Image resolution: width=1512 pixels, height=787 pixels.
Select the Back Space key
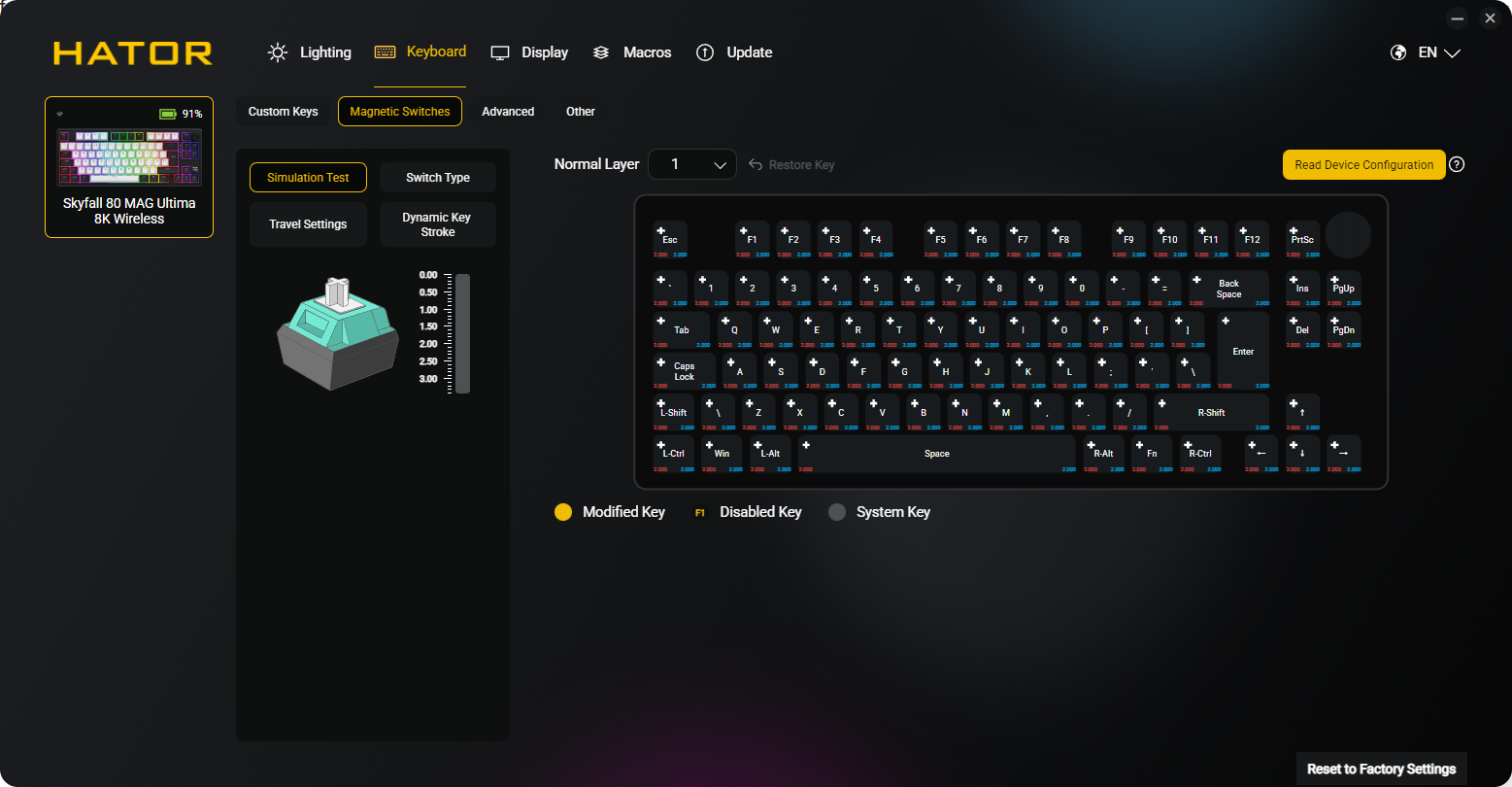[x=1228, y=289]
